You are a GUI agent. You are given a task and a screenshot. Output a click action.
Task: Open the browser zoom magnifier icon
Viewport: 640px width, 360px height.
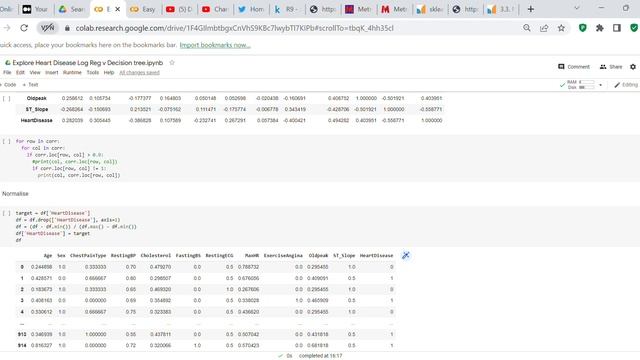pos(527,28)
